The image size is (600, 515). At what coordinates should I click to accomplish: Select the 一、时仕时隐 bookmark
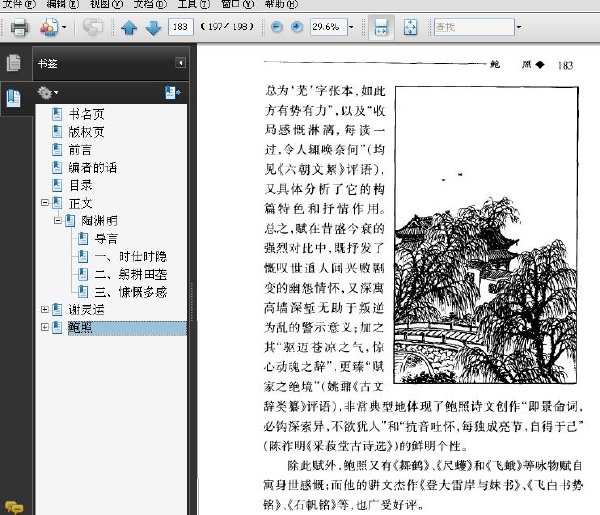[x=130, y=256]
